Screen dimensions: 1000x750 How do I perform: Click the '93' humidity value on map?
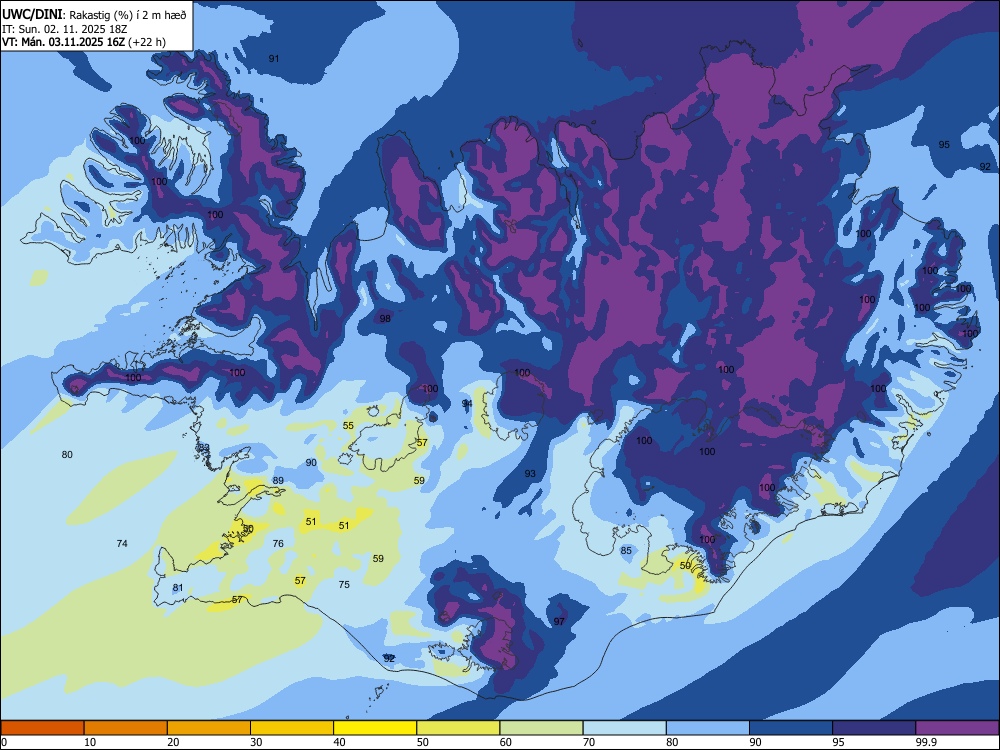click(x=530, y=474)
